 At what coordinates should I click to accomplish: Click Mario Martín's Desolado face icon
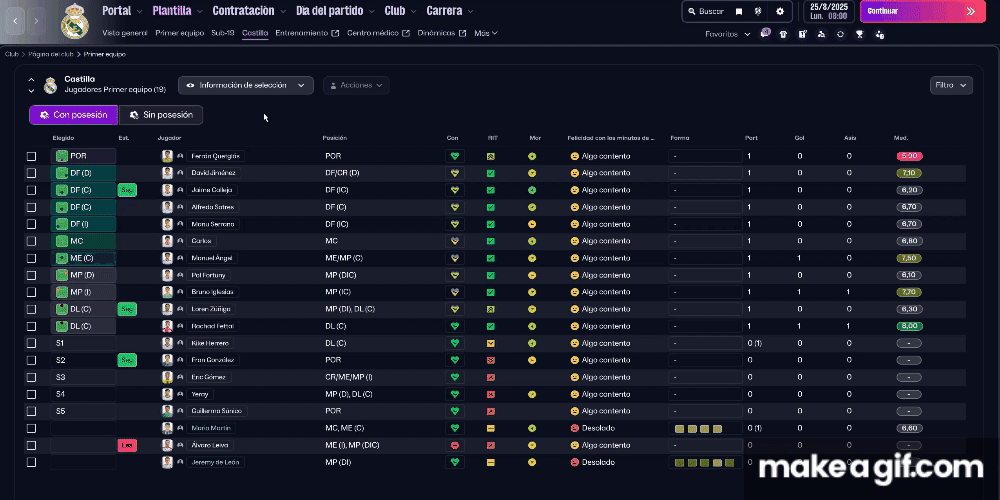(x=575, y=428)
